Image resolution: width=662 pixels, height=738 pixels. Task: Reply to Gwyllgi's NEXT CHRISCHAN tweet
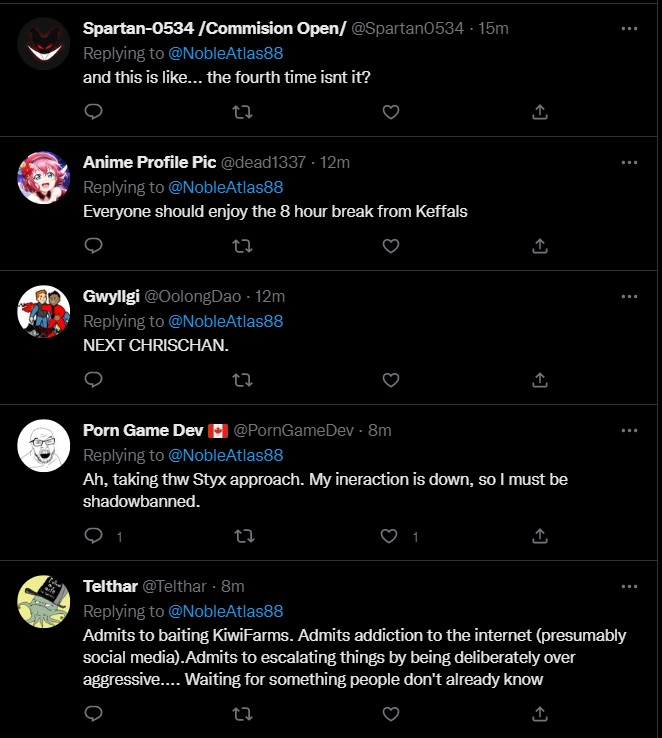[x=93, y=380]
